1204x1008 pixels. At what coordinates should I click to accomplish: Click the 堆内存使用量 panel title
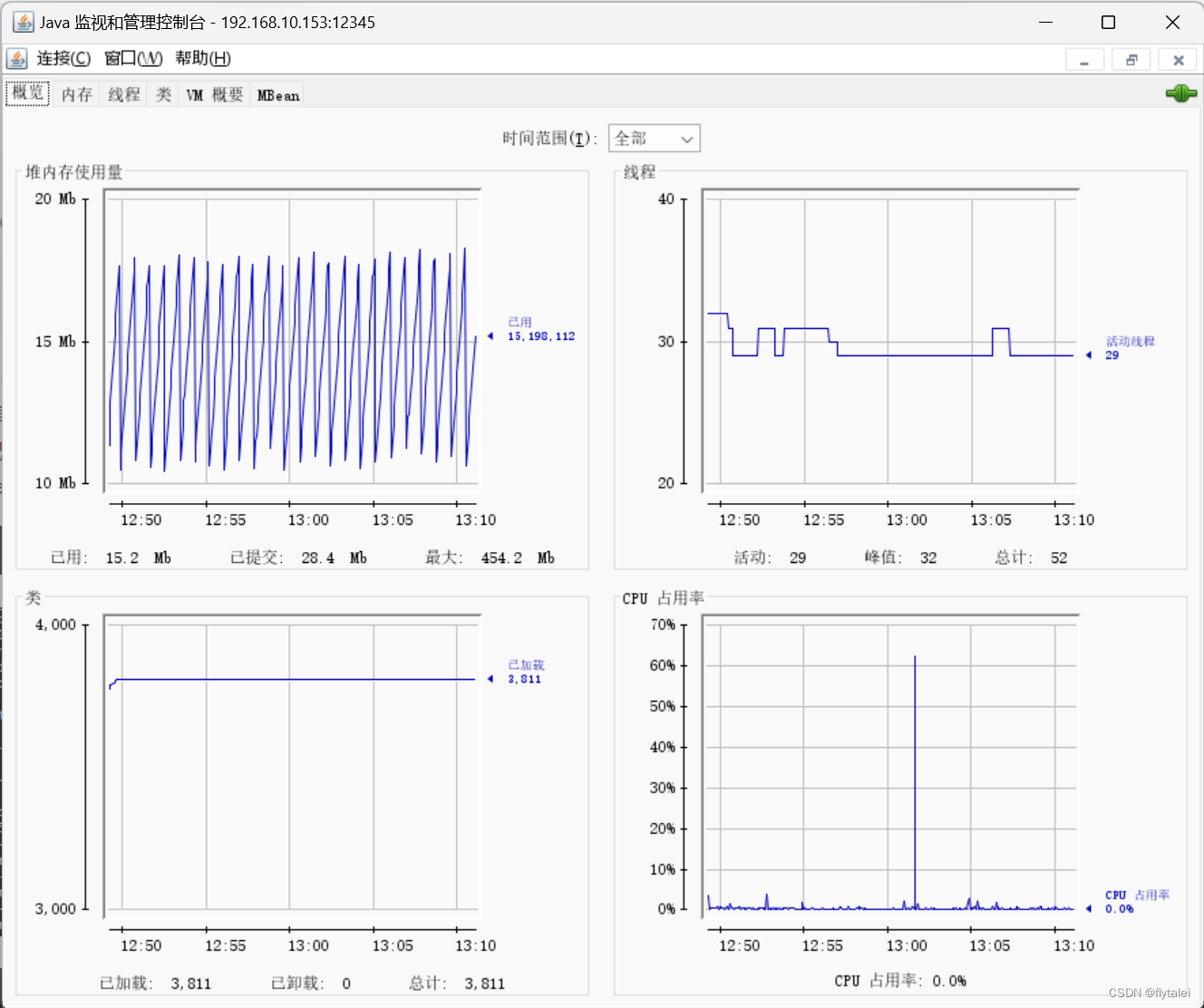pos(73,172)
